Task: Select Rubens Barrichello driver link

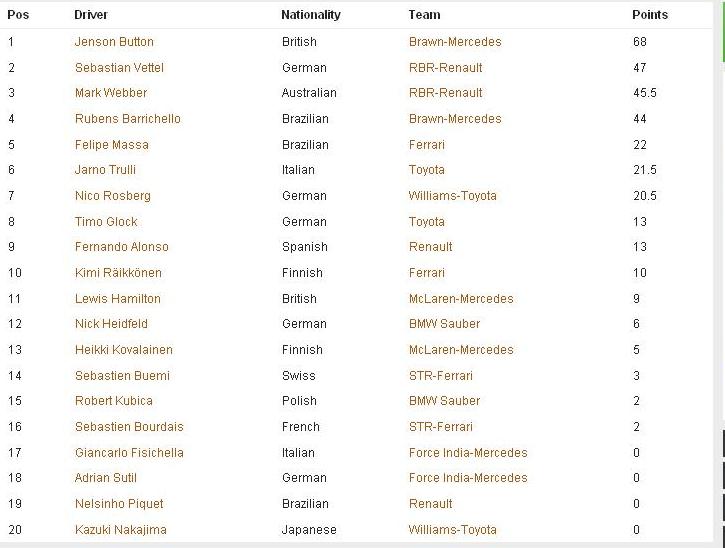Action: click(x=128, y=119)
